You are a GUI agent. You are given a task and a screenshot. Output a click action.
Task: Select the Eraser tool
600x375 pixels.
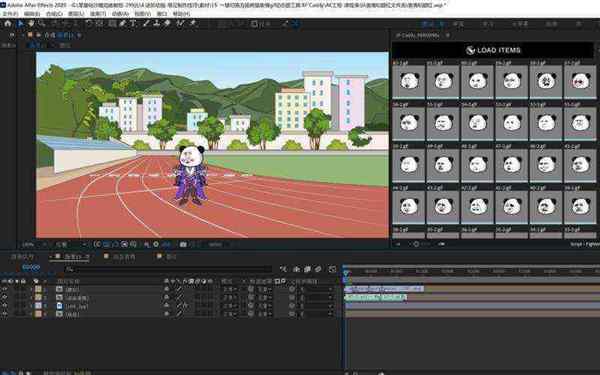167,24
